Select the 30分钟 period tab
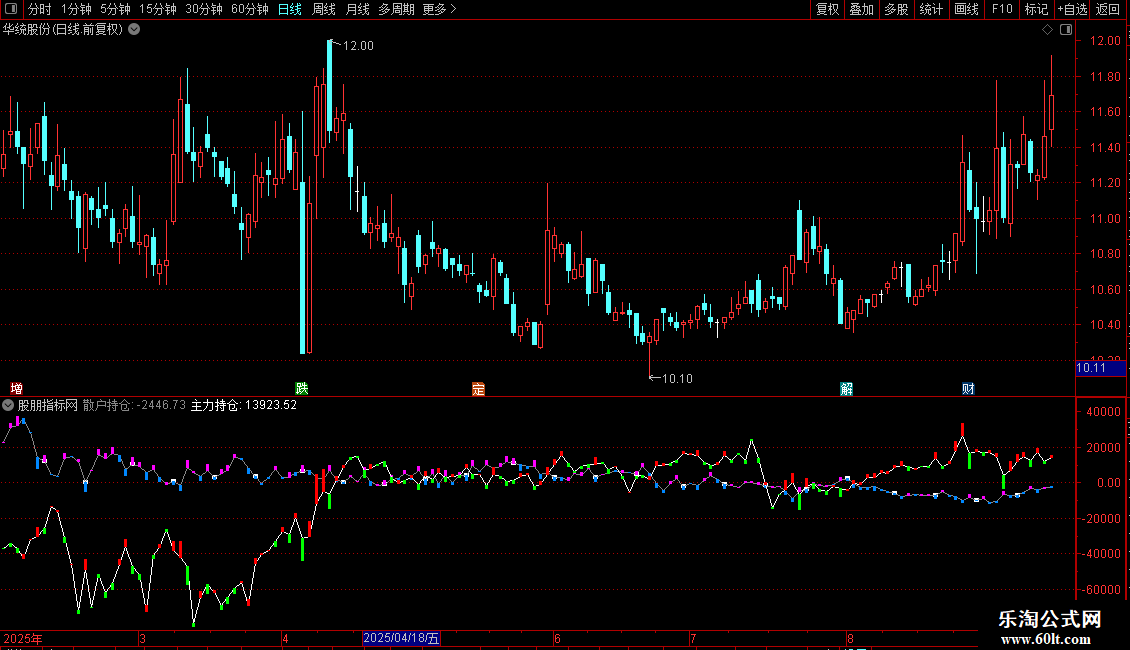1130x650 pixels. click(203, 9)
